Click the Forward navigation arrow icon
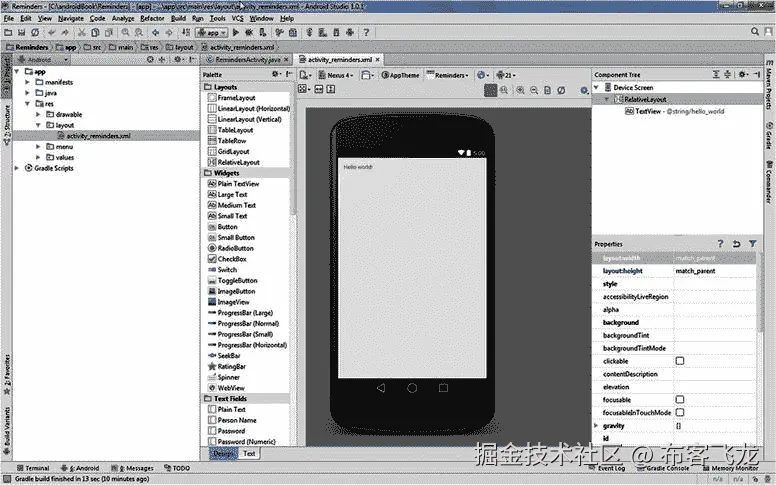Viewport: 776px width, 485px height. [169, 33]
